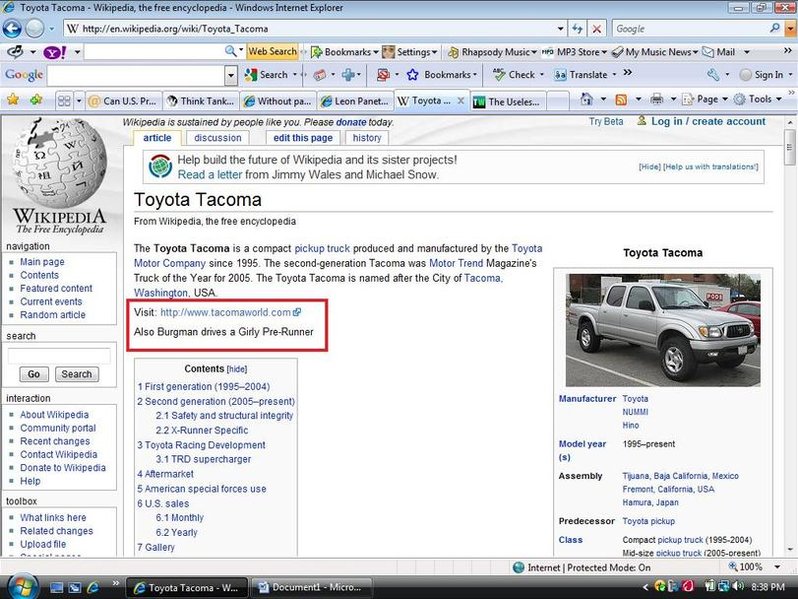Screen dimensions: 798x599
Task: Click the Try Beta link
Action: [x=606, y=122]
